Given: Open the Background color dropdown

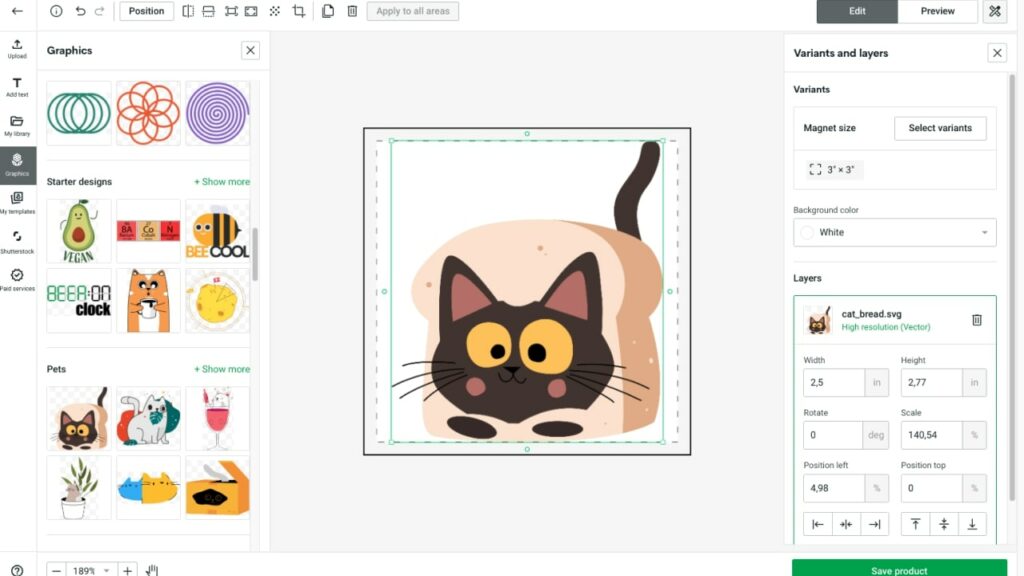Looking at the screenshot, I should click(894, 232).
